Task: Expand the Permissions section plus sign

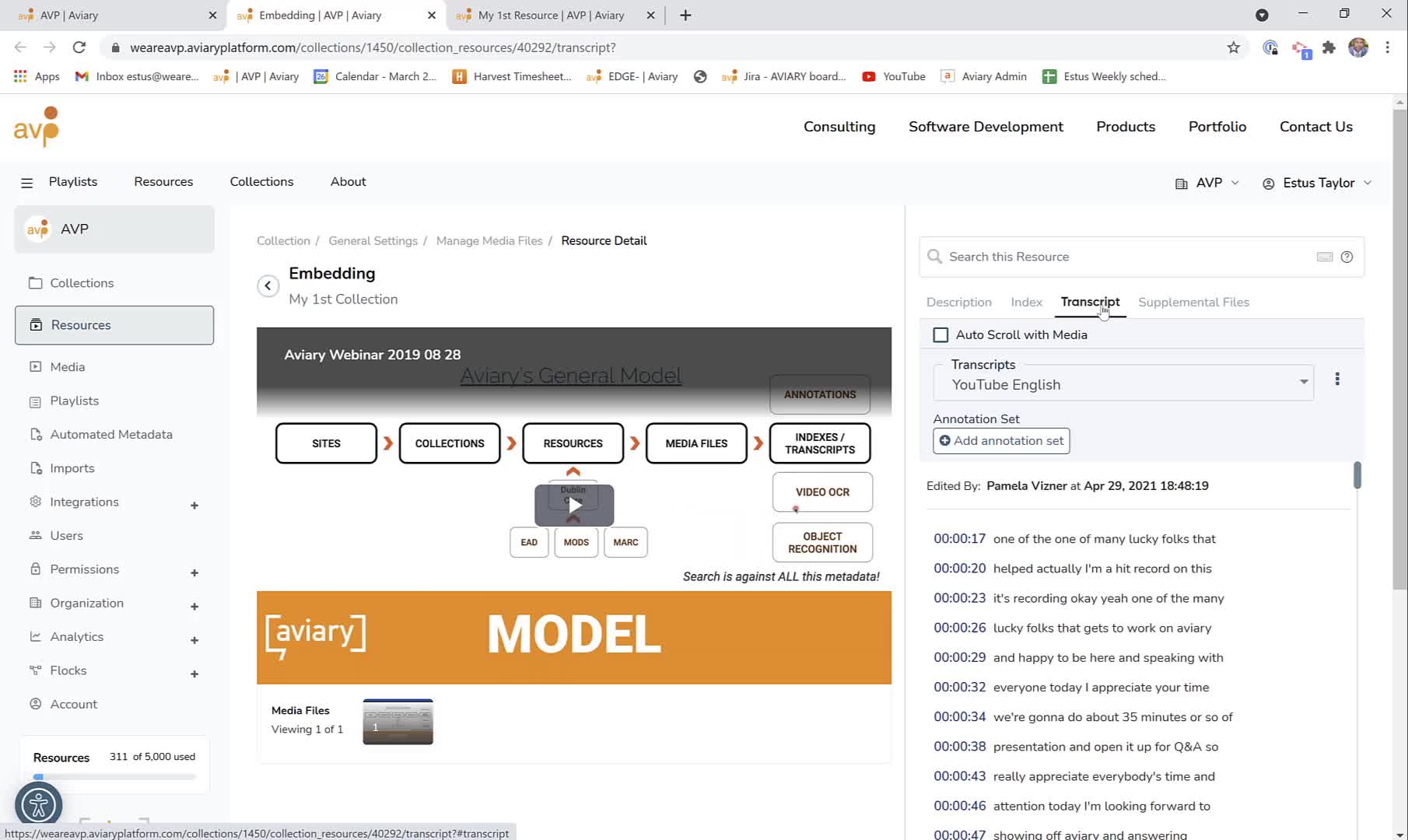Action: (194, 572)
